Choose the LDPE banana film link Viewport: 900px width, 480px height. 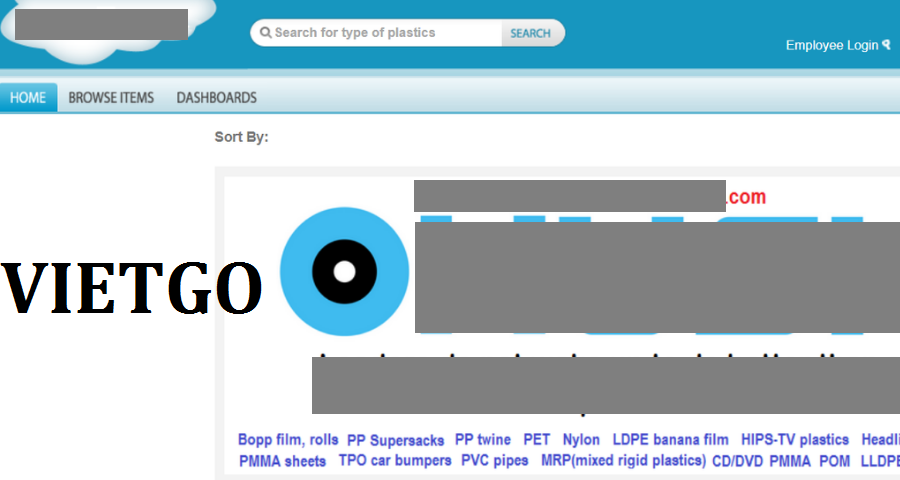tap(670, 440)
